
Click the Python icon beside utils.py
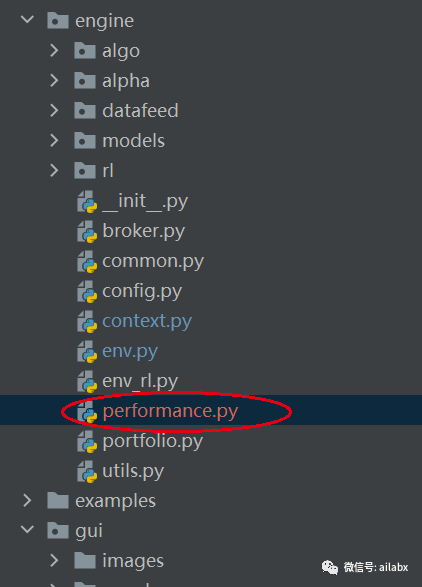tap(87, 471)
